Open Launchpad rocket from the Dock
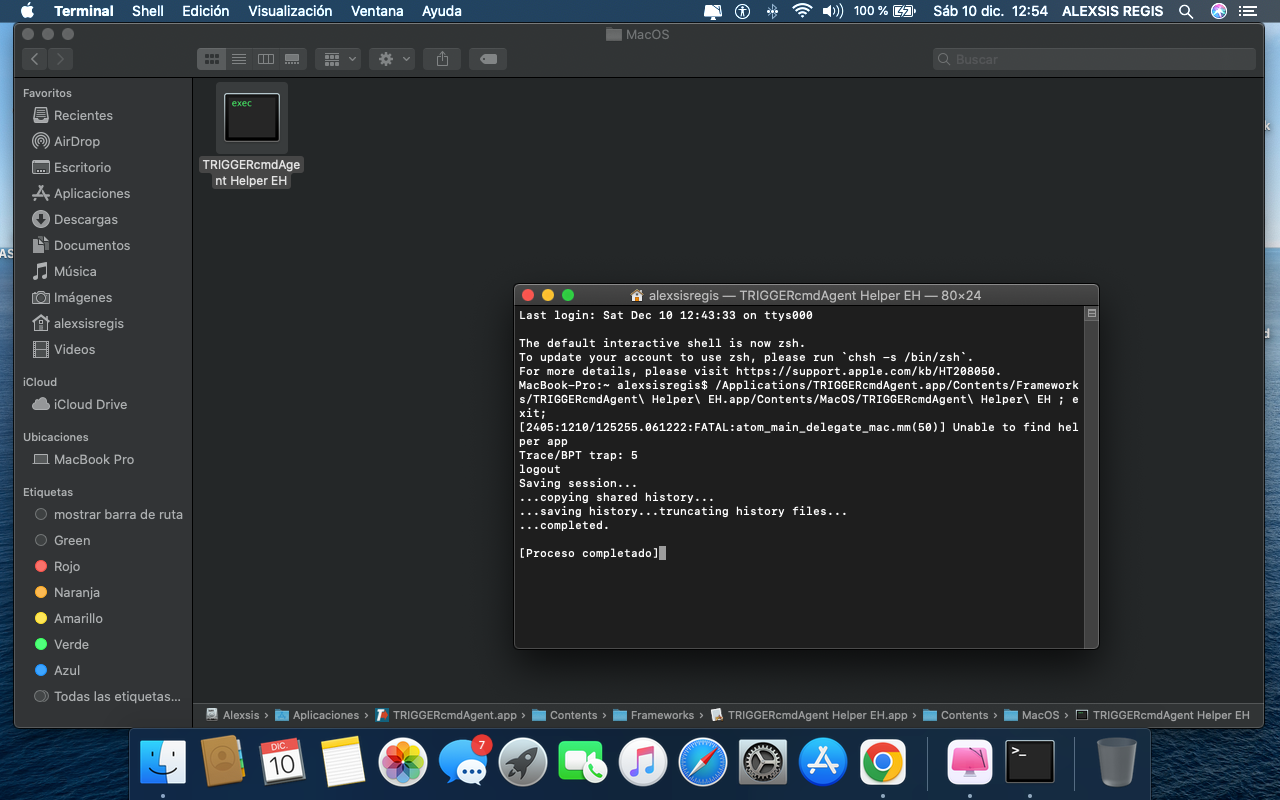 pos(523,763)
